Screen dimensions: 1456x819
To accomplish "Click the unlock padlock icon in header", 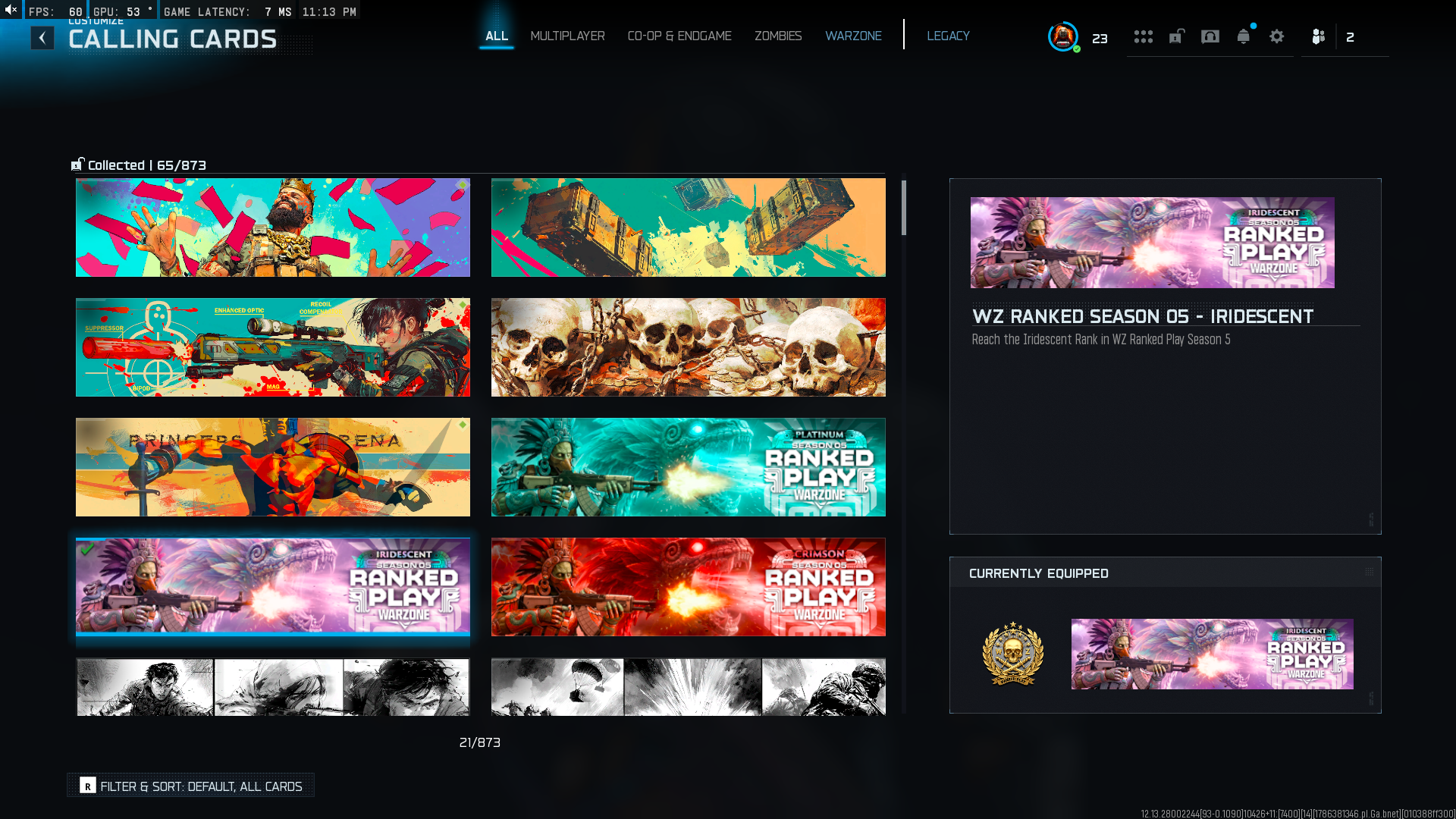I will pos(1176,36).
